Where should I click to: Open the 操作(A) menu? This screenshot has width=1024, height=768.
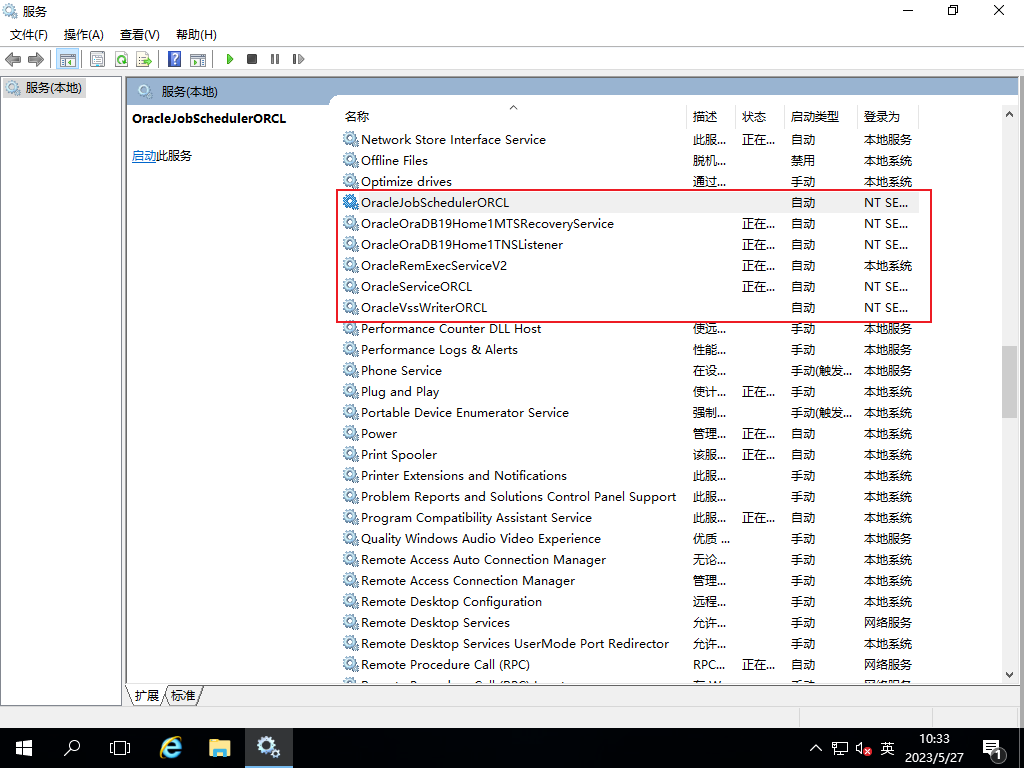[x=84, y=35]
